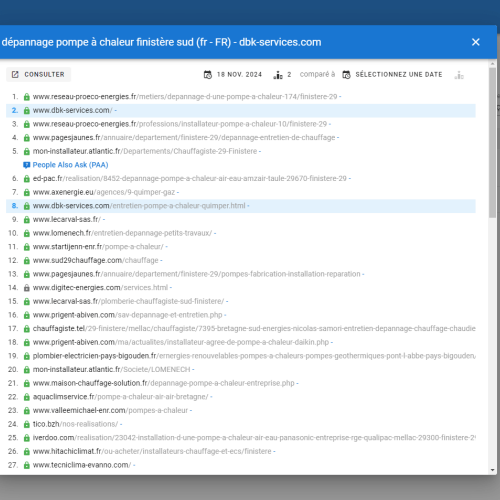
Task: Open result 8 dbk-services entretien-pompe-a-chaleur-quimper
Action: (x=139, y=206)
